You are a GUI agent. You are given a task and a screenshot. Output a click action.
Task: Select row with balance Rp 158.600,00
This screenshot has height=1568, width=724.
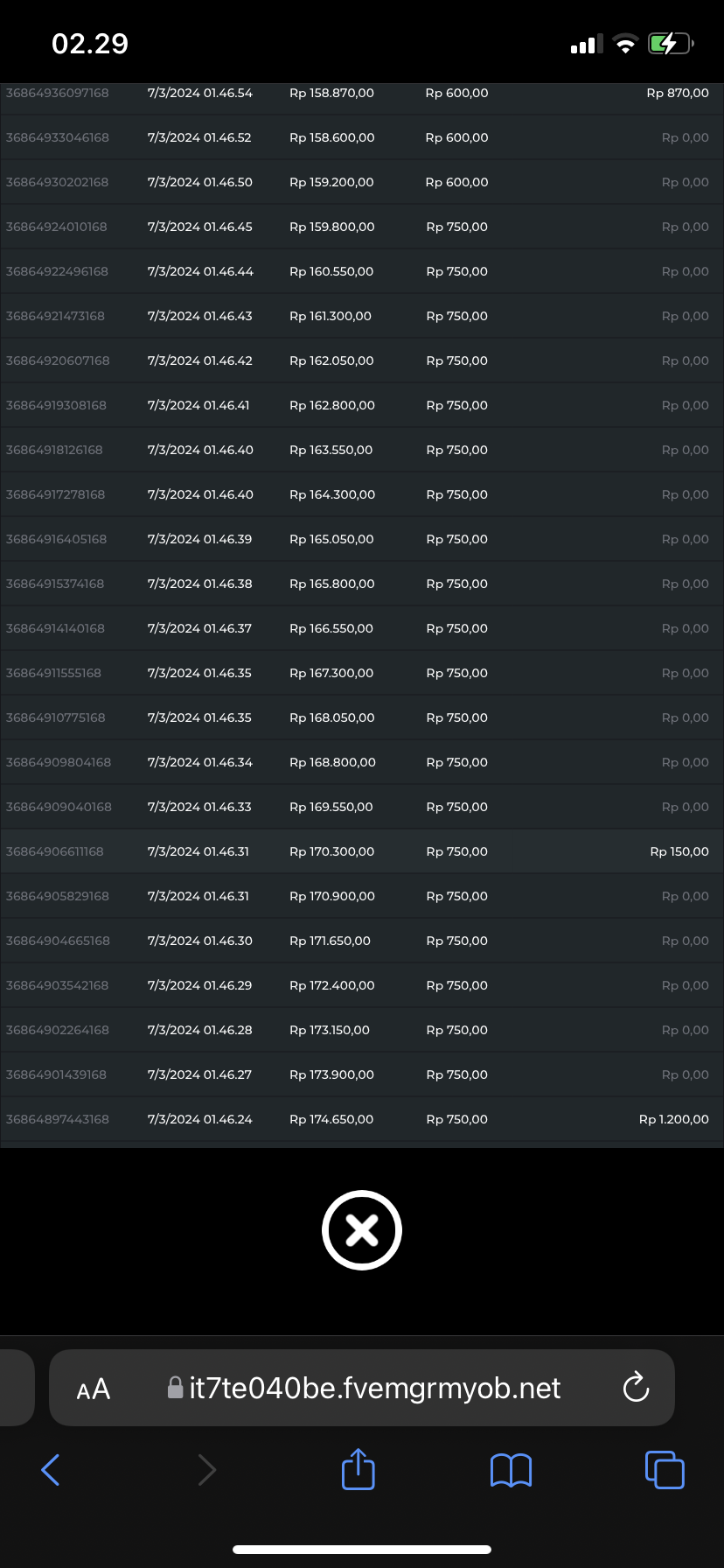332,137
